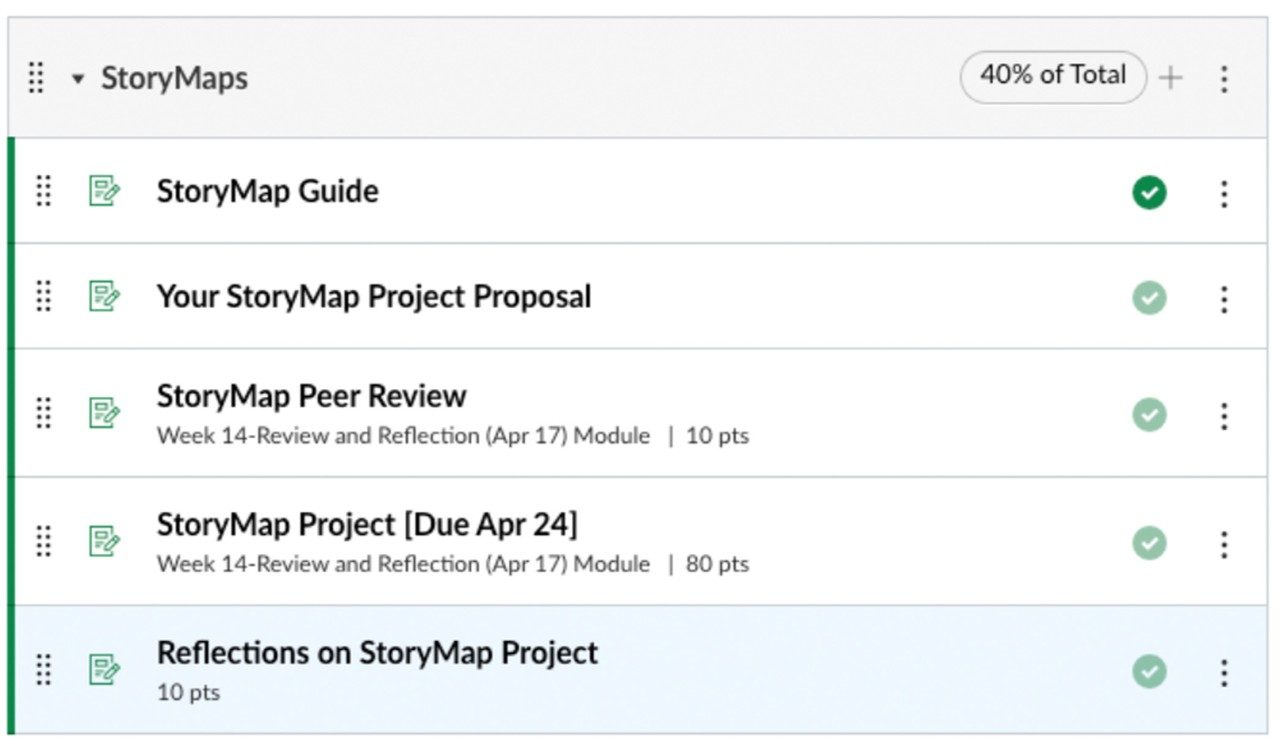The height and width of the screenshot is (747, 1280).
Task: Toggle publish status for Reflections assignment
Action: 1149,671
